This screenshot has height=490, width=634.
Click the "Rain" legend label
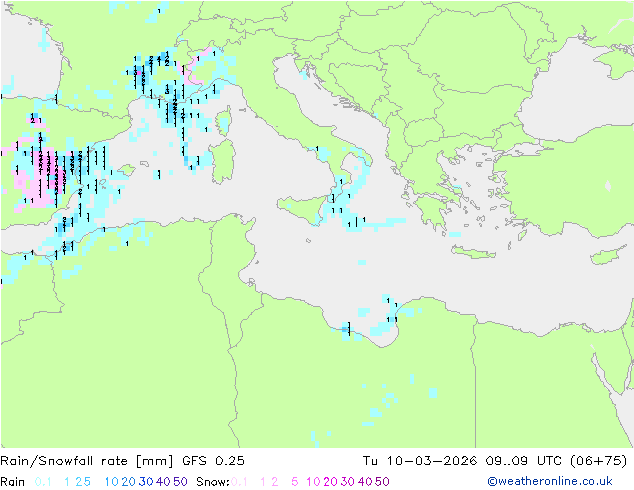(x=13, y=482)
